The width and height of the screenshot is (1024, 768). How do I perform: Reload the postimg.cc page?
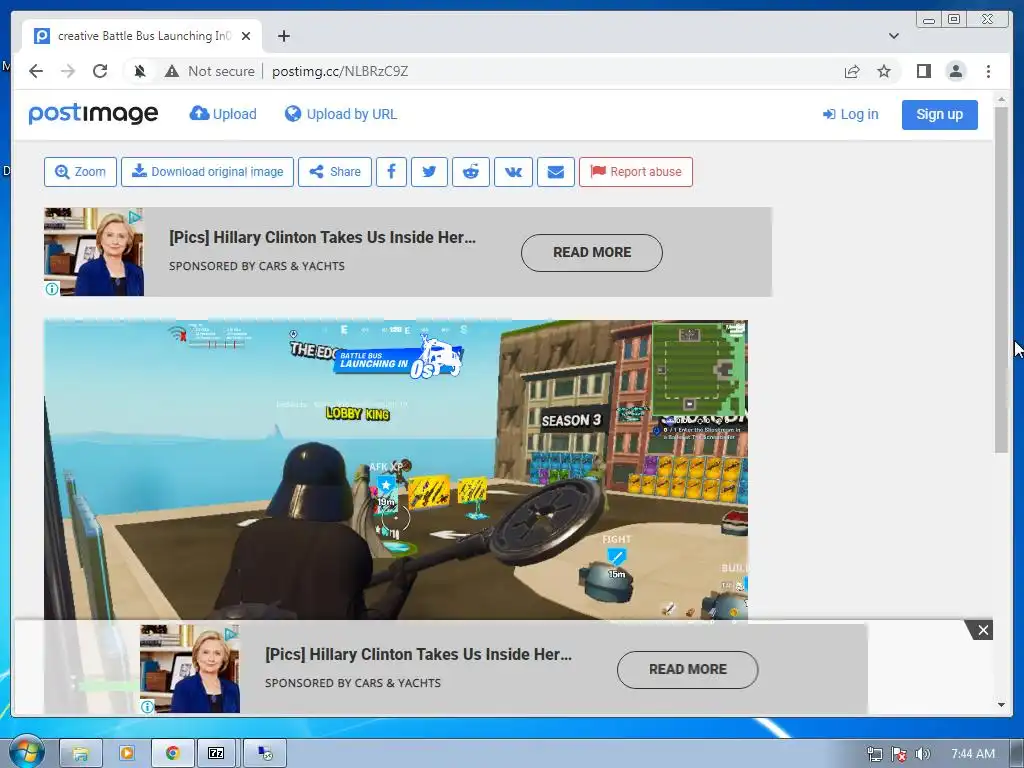point(100,71)
